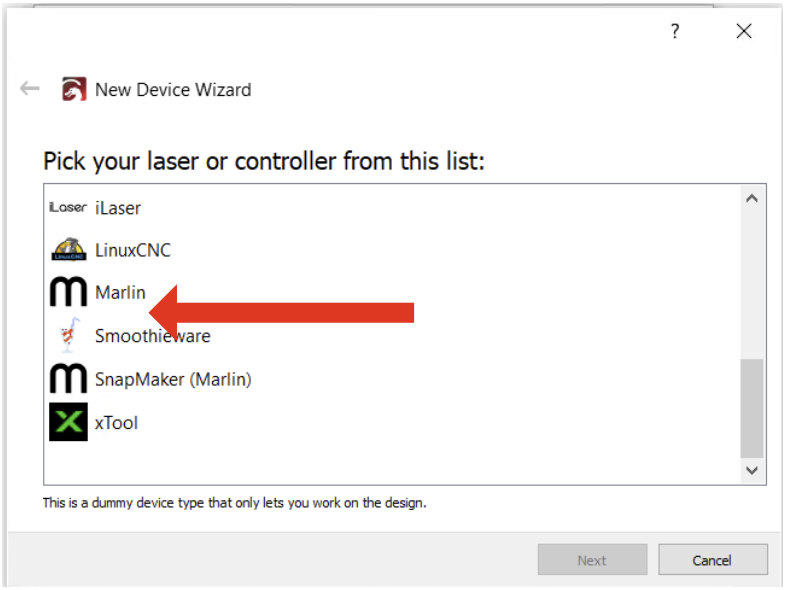The width and height of the screenshot is (785, 590).
Task: Click the Marlin M logo icon
Action: pos(68,291)
